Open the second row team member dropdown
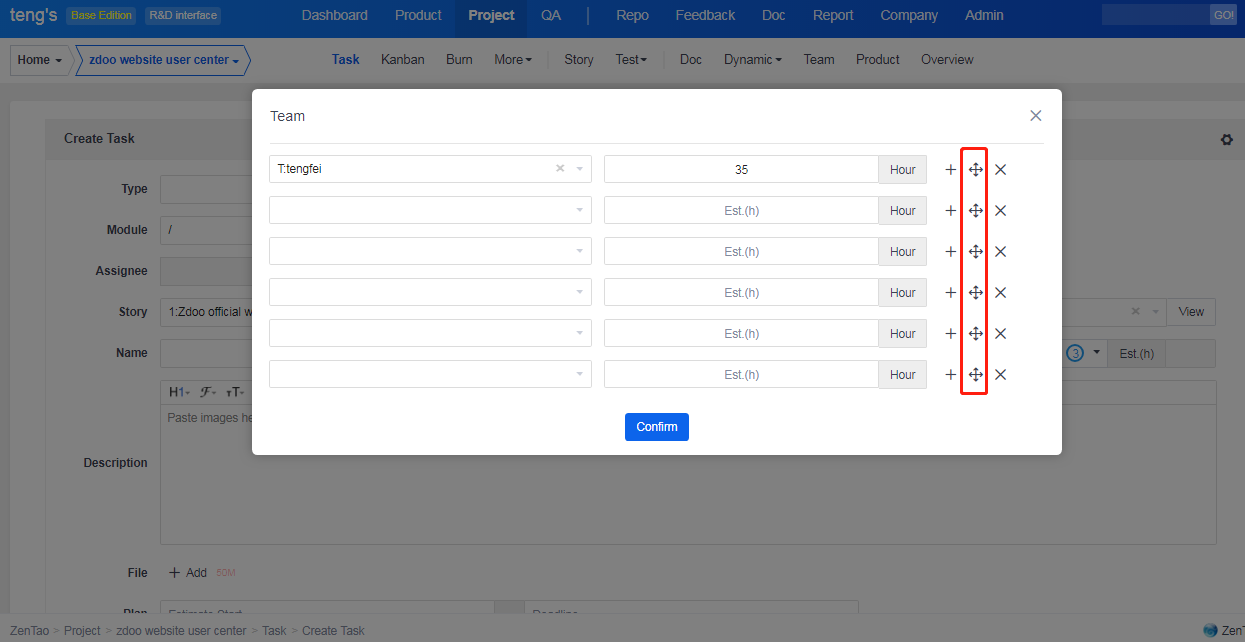The width and height of the screenshot is (1245, 642). (430, 211)
